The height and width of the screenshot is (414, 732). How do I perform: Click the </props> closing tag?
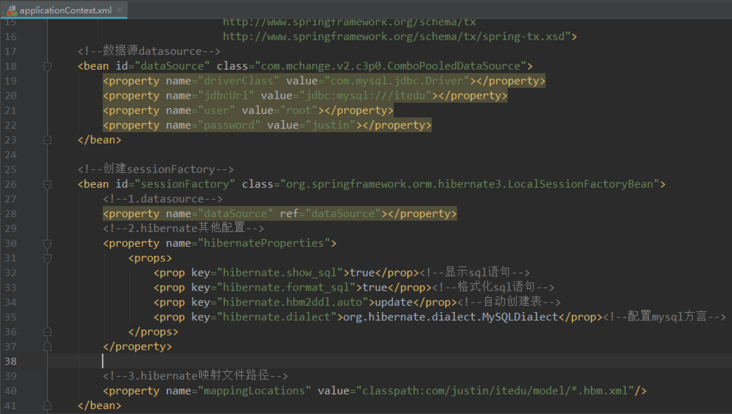coord(154,332)
